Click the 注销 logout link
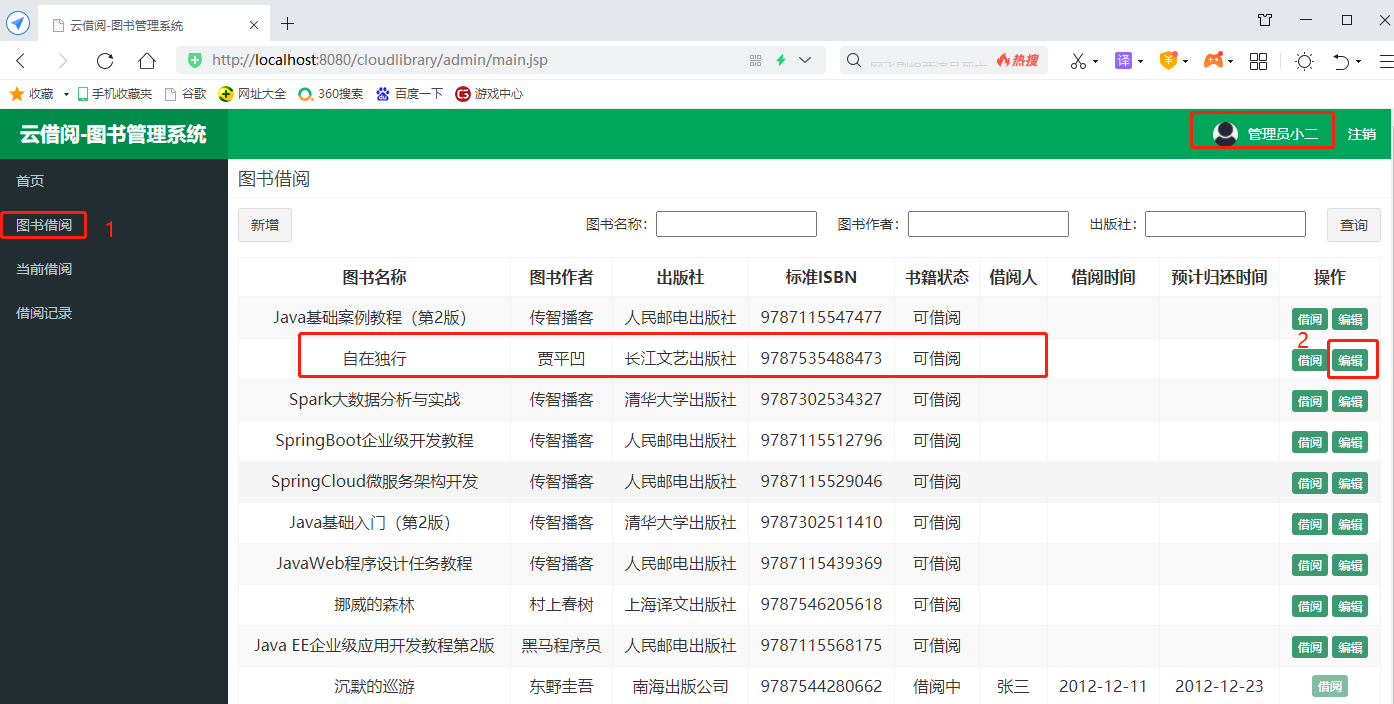Screen dimensions: 1394x704 (1361, 134)
